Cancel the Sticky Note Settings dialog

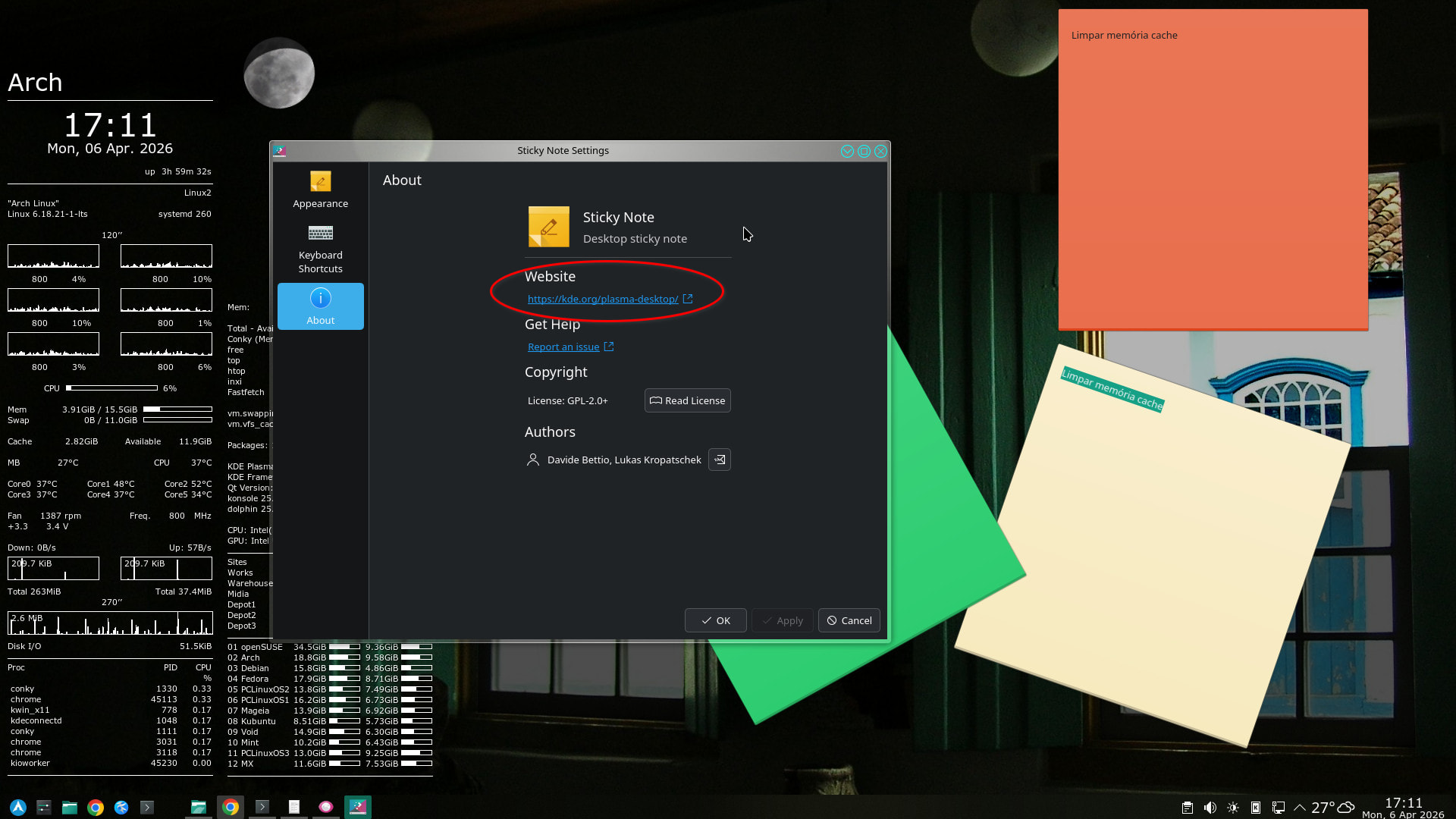tap(849, 620)
